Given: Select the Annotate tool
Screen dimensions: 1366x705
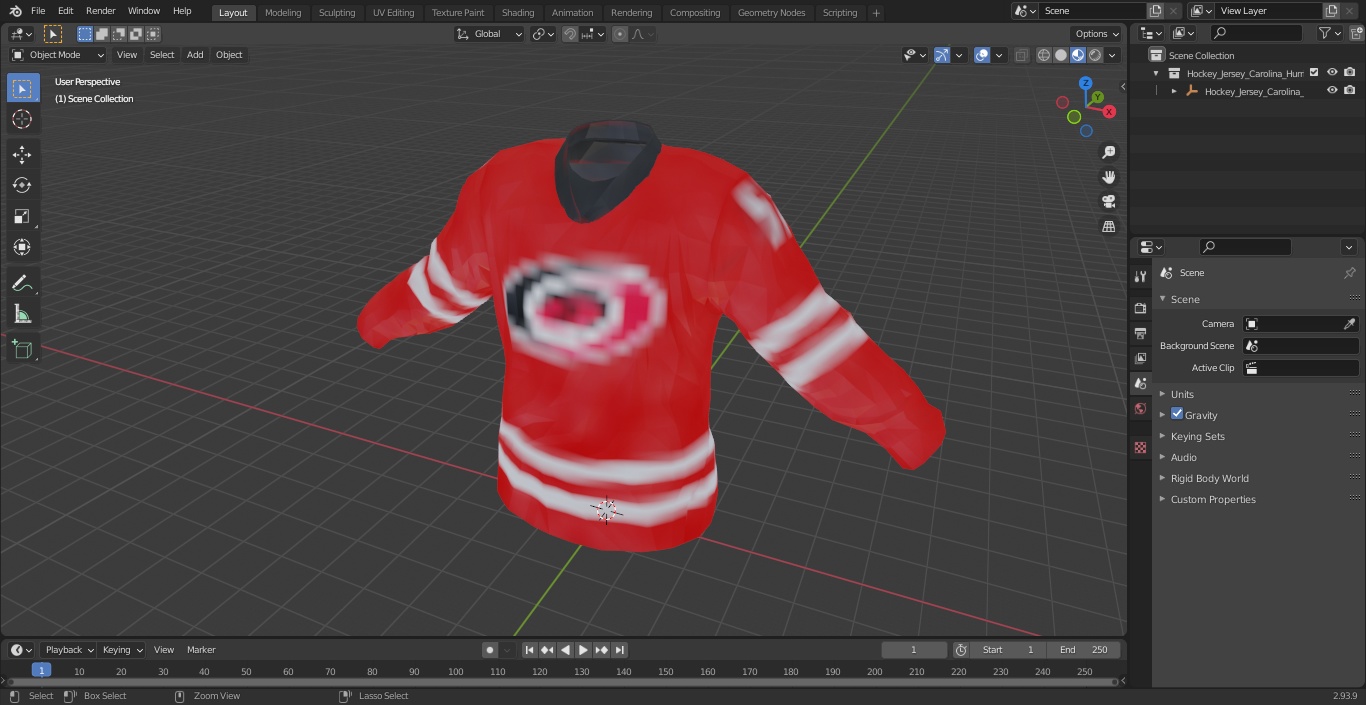Looking at the screenshot, I should [22, 283].
